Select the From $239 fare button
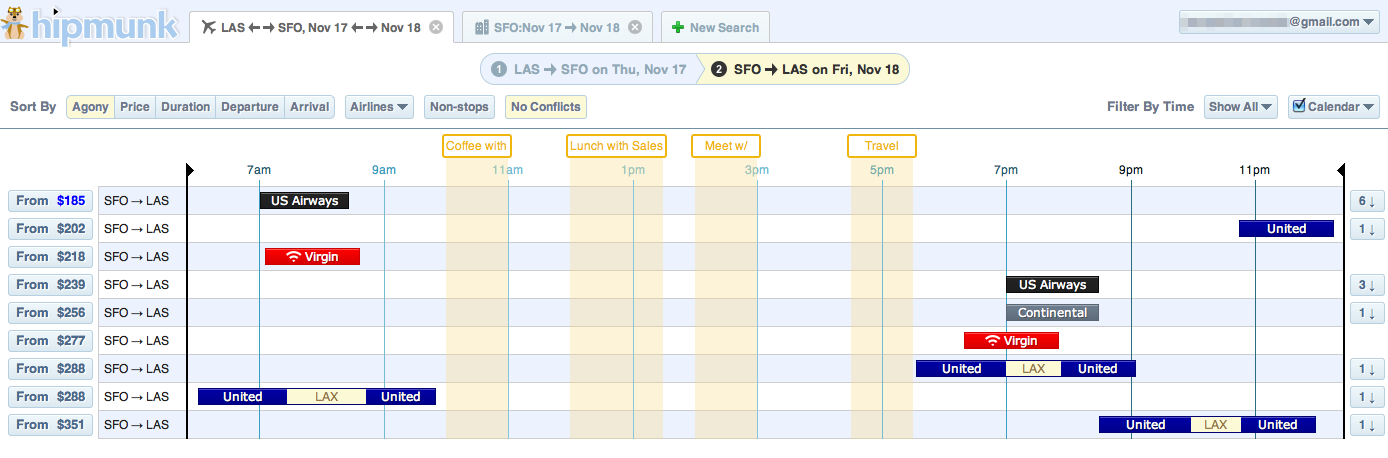The width and height of the screenshot is (1388, 458). [51, 285]
